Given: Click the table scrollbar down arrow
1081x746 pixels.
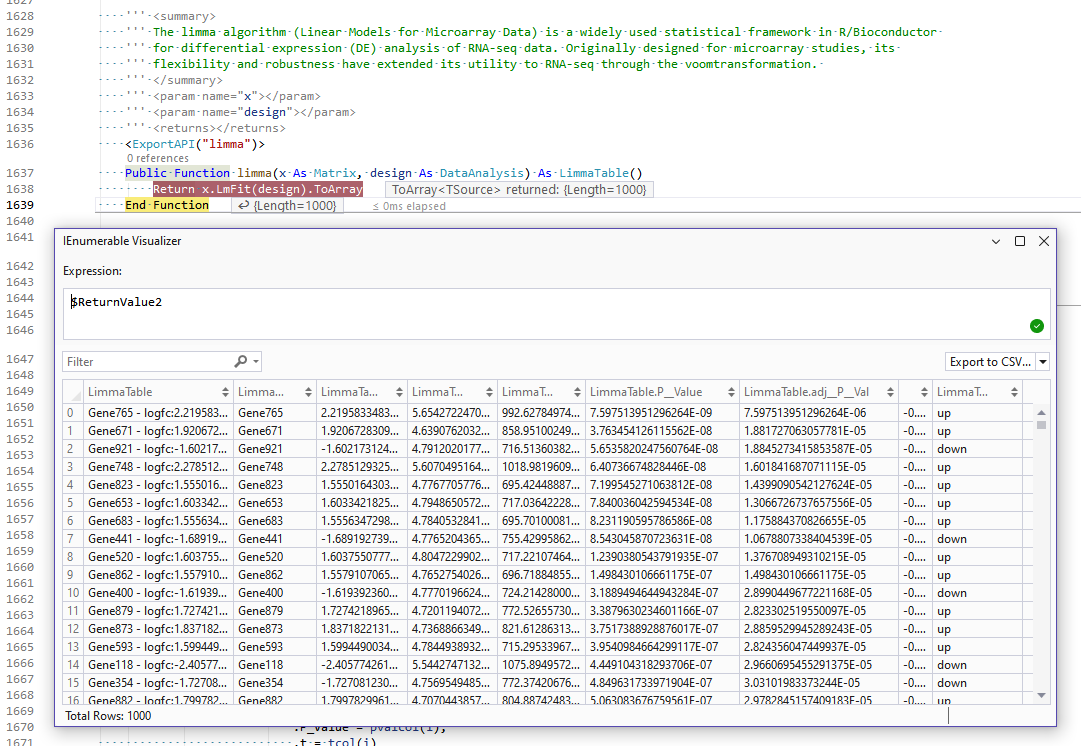Looking at the screenshot, I should point(1041,695).
